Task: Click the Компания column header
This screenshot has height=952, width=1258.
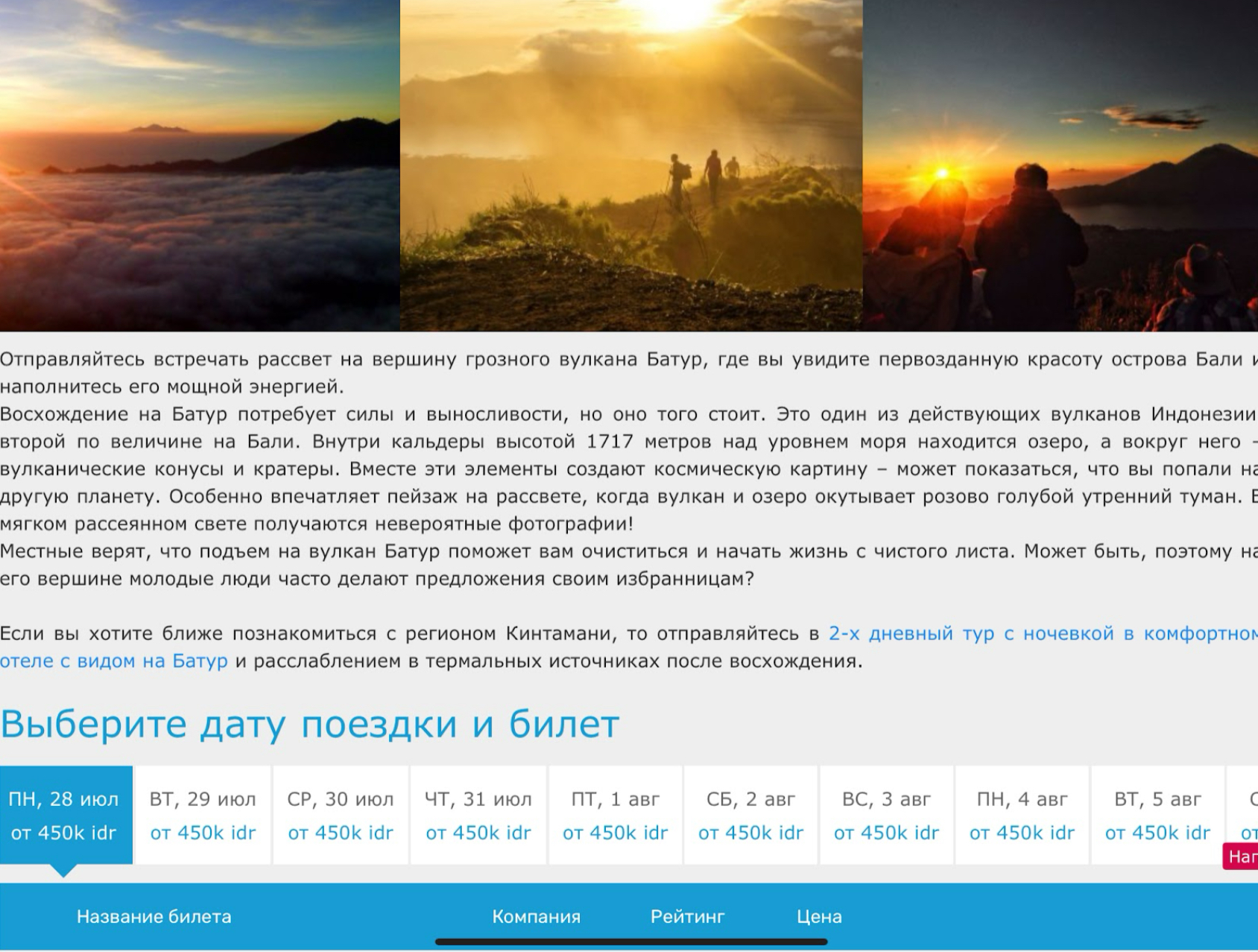Action: point(536,917)
